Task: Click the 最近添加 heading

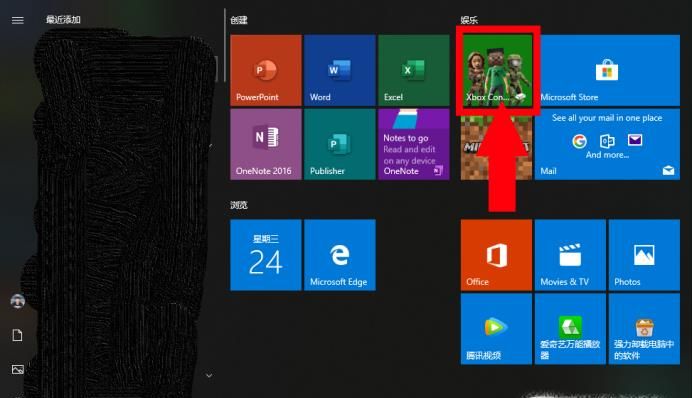Action: [63, 19]
